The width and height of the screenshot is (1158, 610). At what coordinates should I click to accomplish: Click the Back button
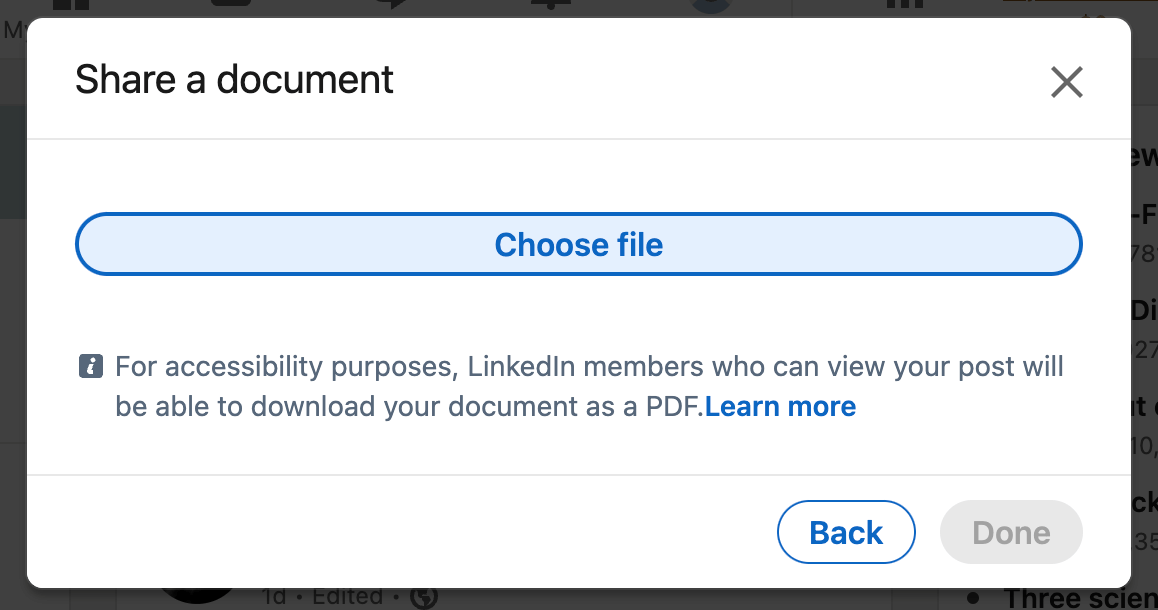click(x=846, y=531)
